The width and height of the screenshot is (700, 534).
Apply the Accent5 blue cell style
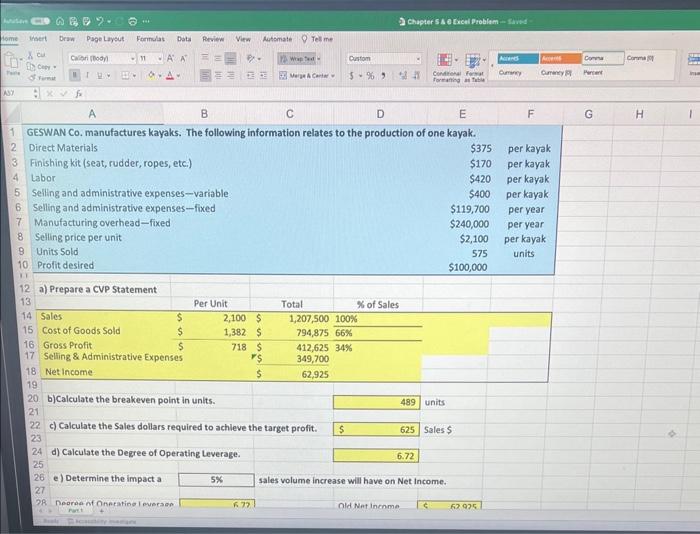coord(518,58)
